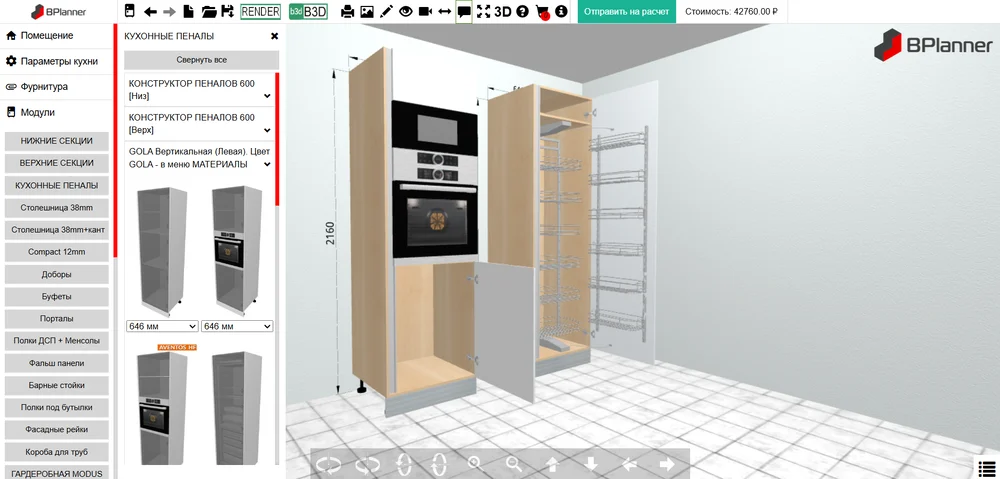The width and height of the screenshot is (1000, 479).
Task: Toggle visibility with the eye icon
Action: (x=406, y=12)
